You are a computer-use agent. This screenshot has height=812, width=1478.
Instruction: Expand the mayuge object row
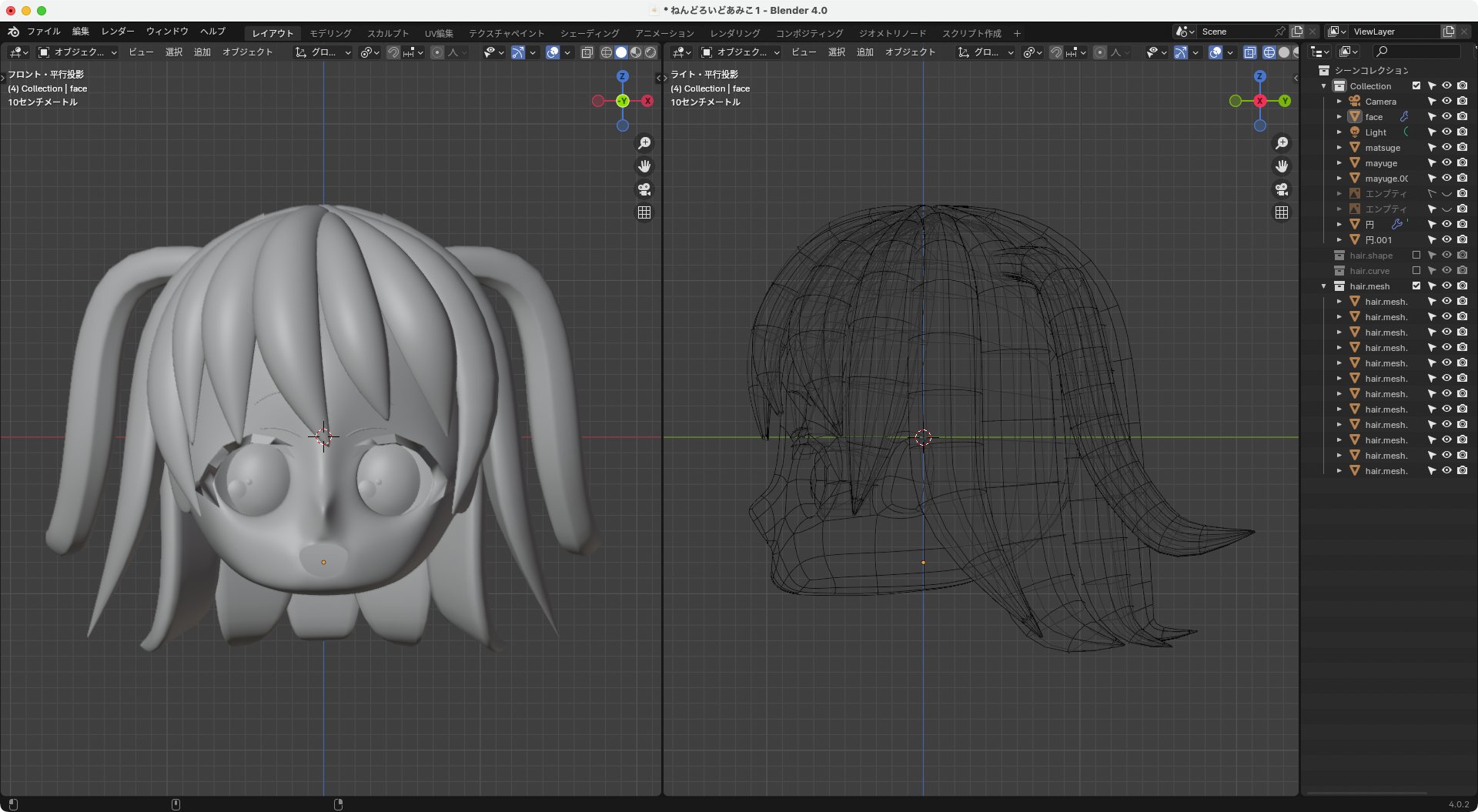(x=1339, y=162)
